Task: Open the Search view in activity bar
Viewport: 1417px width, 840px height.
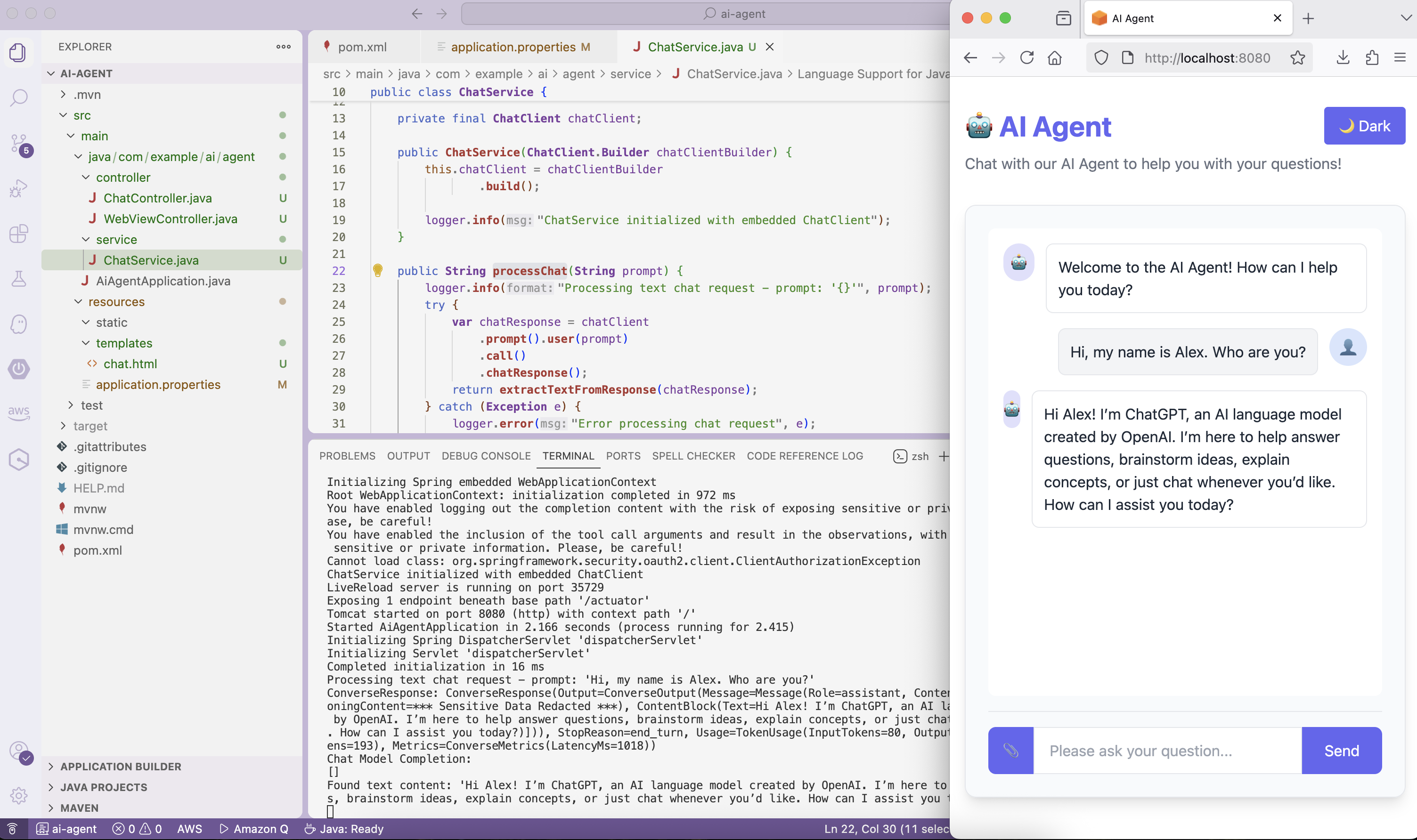Action: pyautogui.click(x=19, y=97)
